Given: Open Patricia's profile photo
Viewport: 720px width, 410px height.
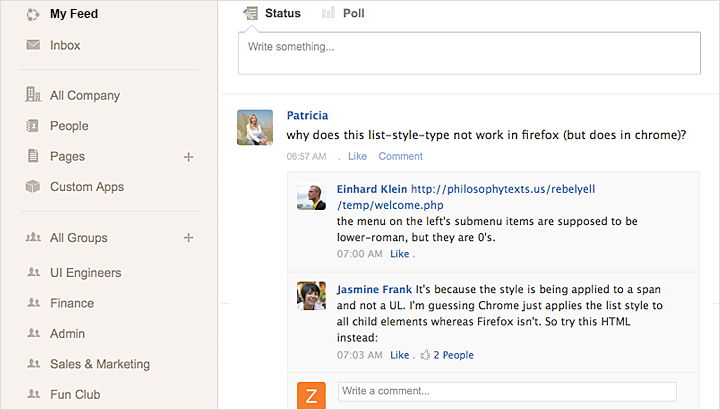Looking at the screenshot, I should click(255, 127).
